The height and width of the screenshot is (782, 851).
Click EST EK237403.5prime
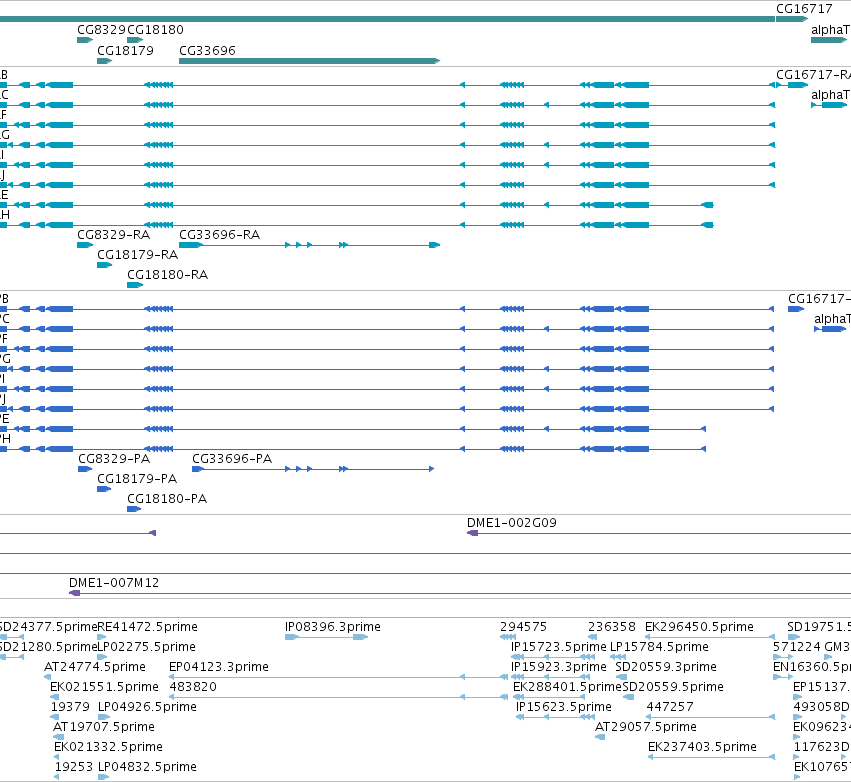pyautogui.click(x=702, y=747)
